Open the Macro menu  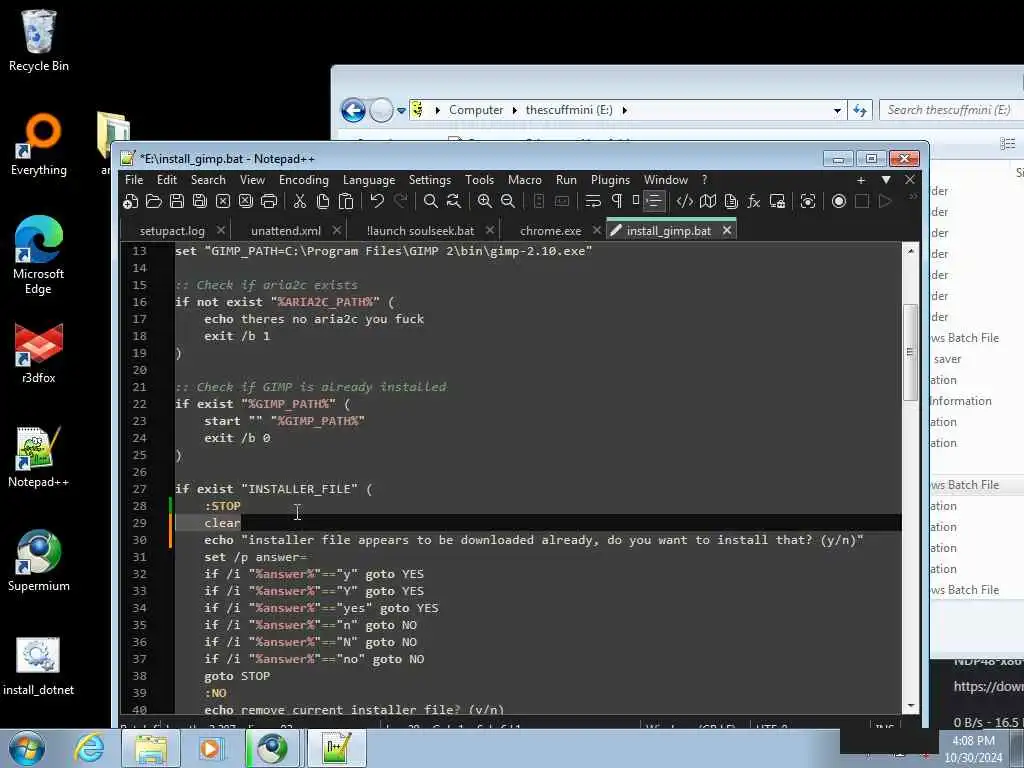point(524,180)
